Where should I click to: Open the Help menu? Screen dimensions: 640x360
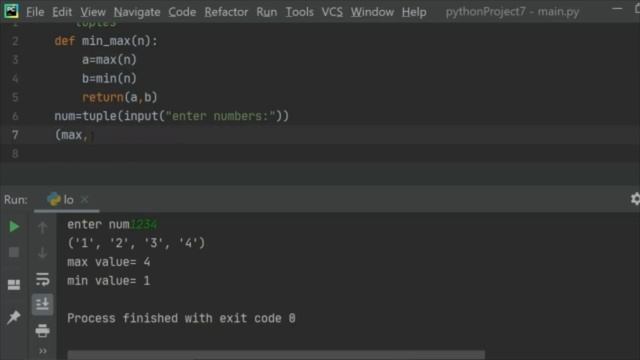414,12
